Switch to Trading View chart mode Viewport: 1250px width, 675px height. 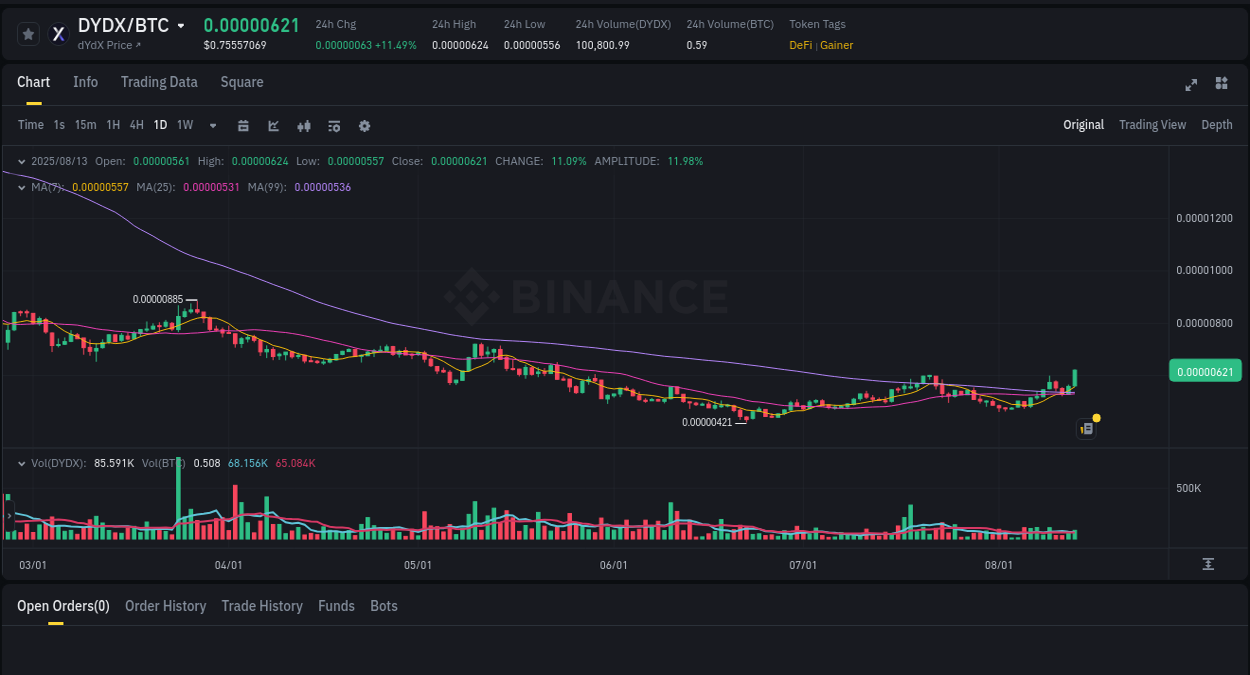[x=1152, y=125]
